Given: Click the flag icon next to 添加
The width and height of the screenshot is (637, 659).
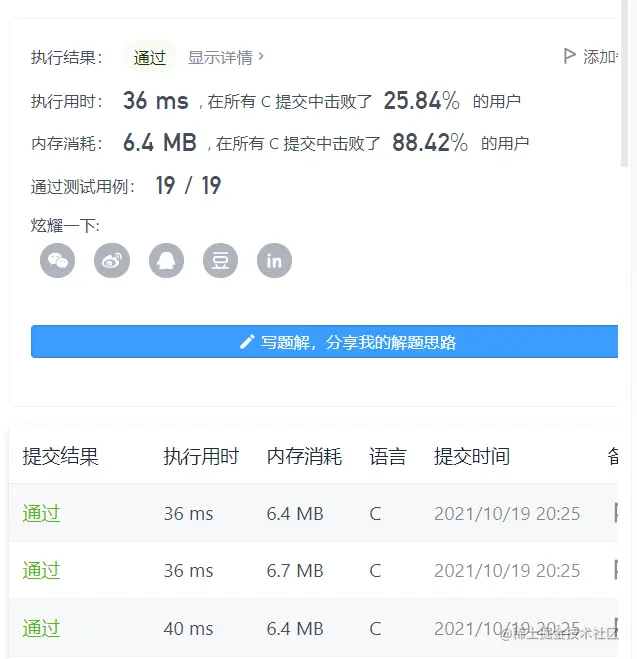Looking at the screenshot, I should [x=569, y=56].
